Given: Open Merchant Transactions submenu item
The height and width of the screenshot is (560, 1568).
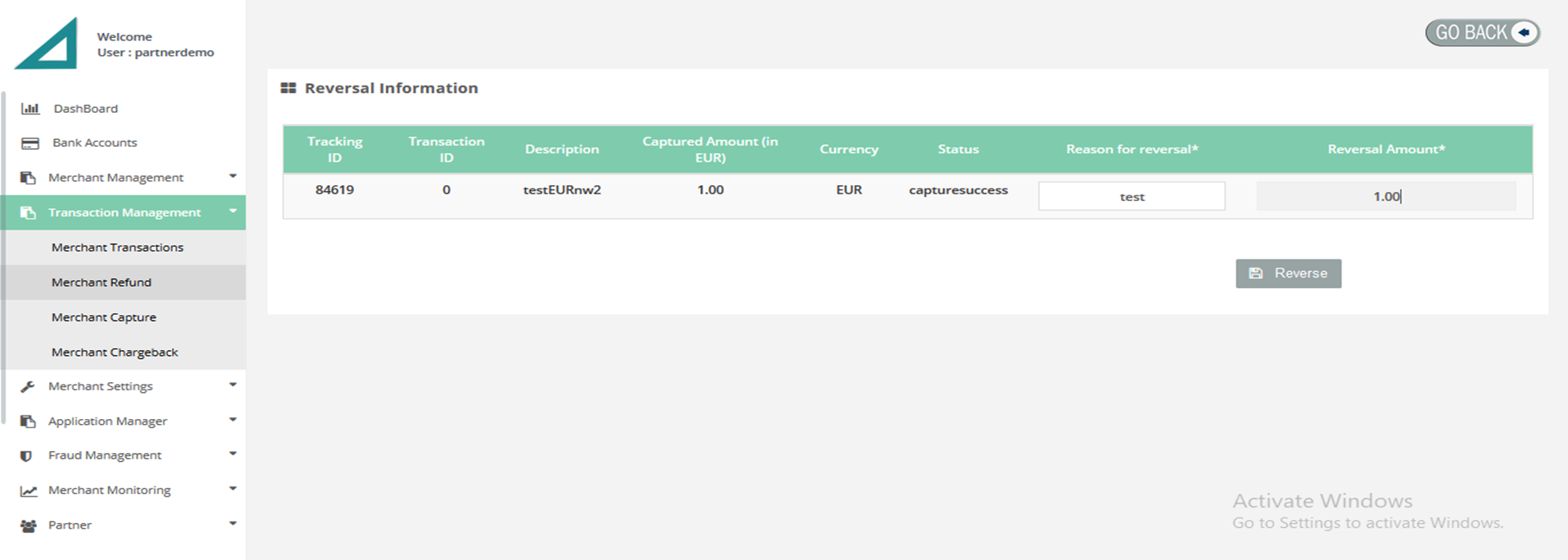Looking at the screenshot, I should (x=117, y=247).
